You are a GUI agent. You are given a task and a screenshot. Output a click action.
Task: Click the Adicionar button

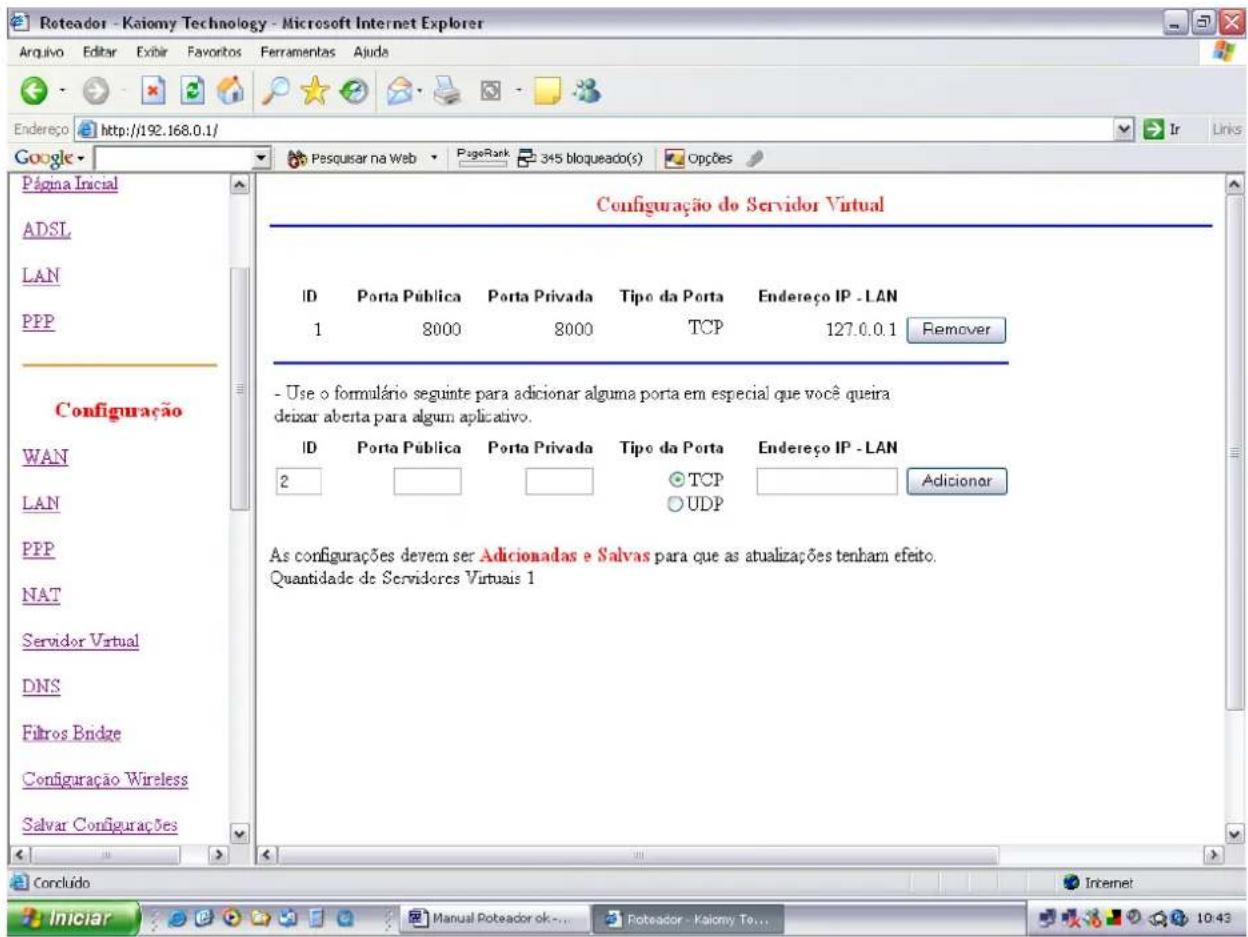coord(955,481)
